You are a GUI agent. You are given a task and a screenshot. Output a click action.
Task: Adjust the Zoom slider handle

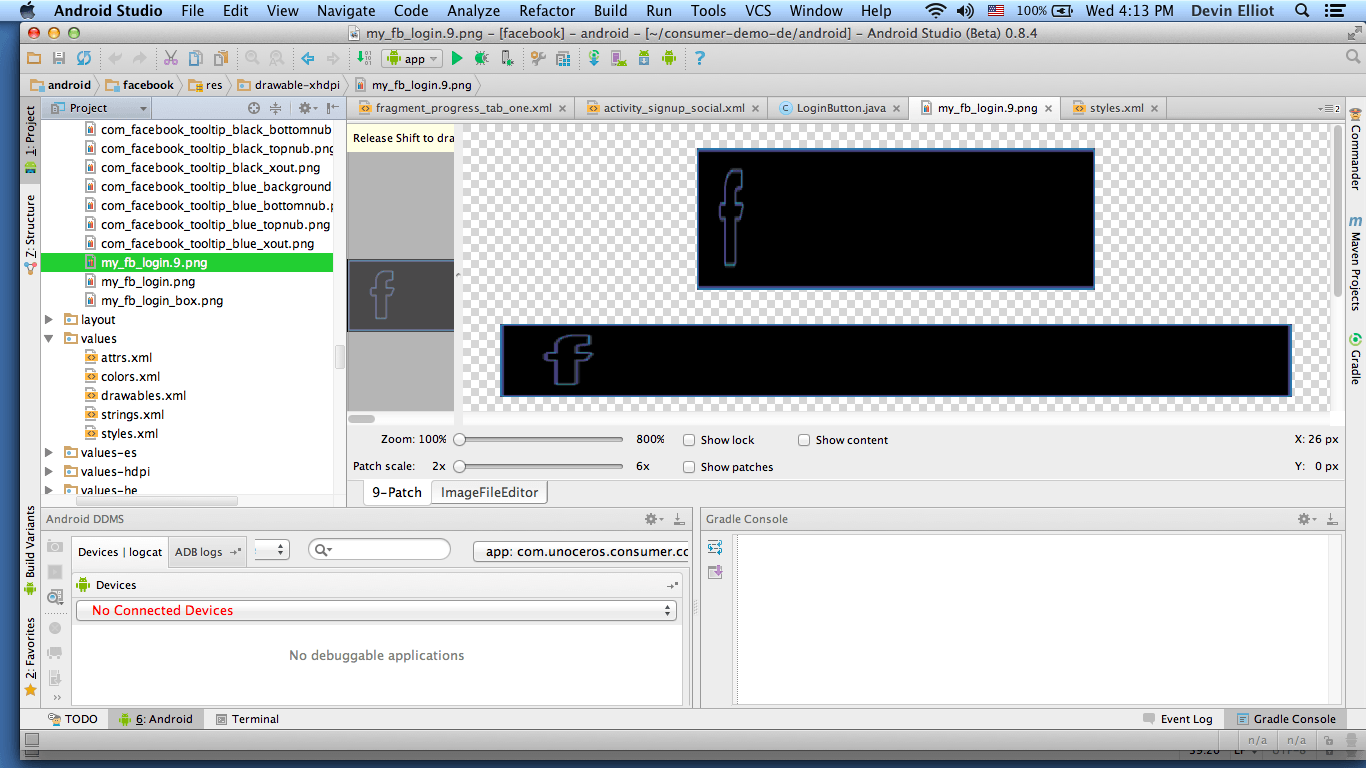(460, 439)
